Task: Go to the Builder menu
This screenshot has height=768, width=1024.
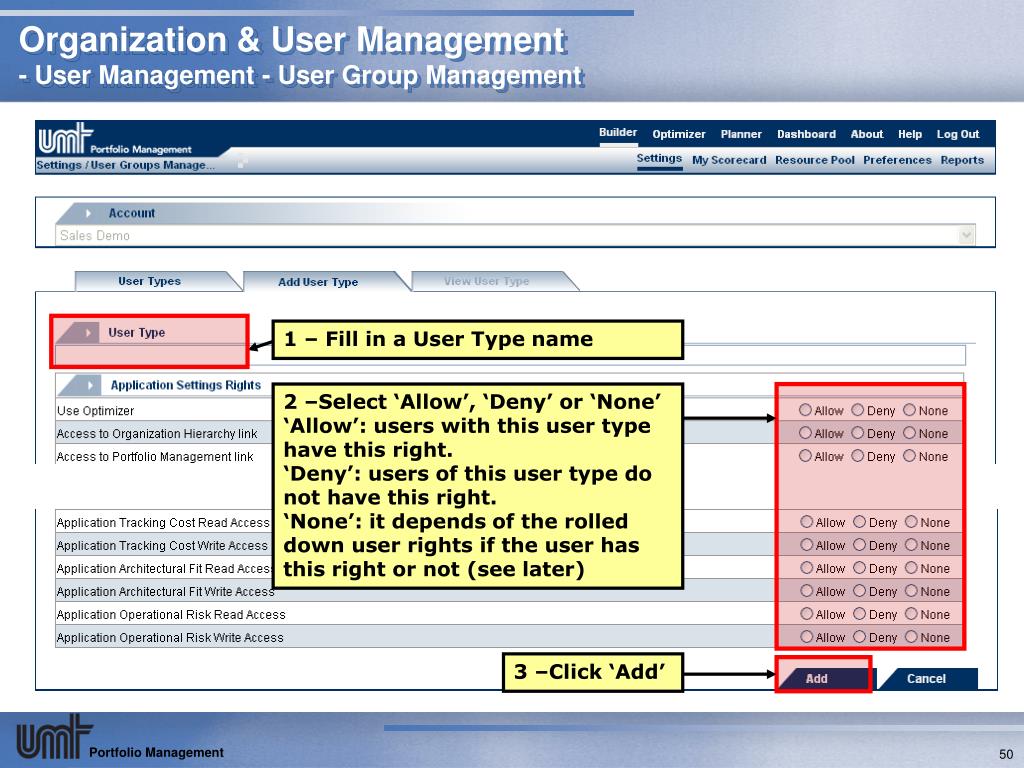Action: coord(618,133)
